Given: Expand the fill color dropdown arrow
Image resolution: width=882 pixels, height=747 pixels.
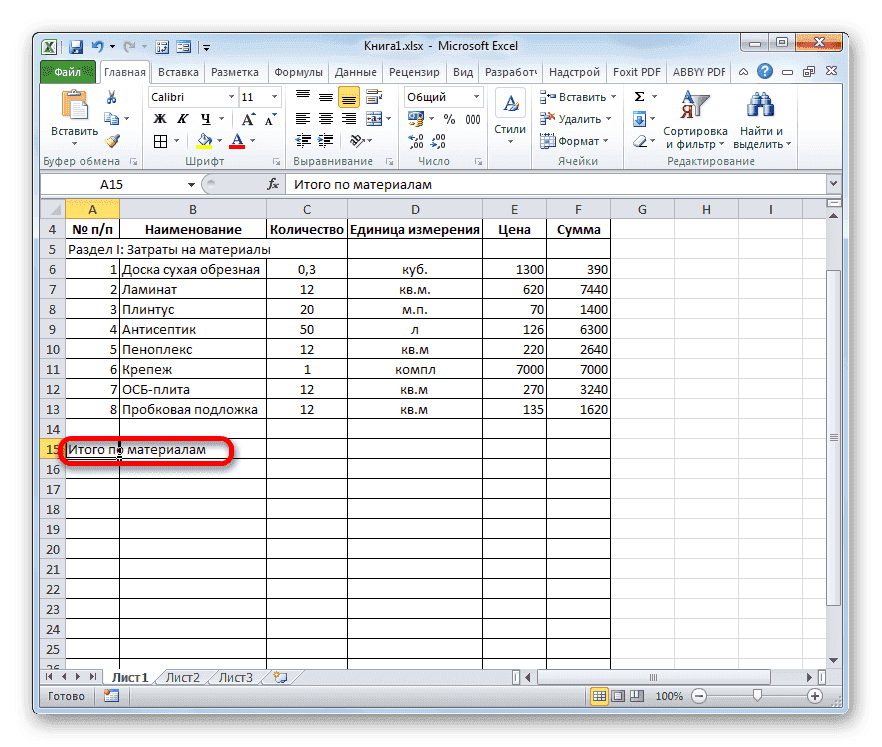Looking at the screenshot, I should point(219,139).
